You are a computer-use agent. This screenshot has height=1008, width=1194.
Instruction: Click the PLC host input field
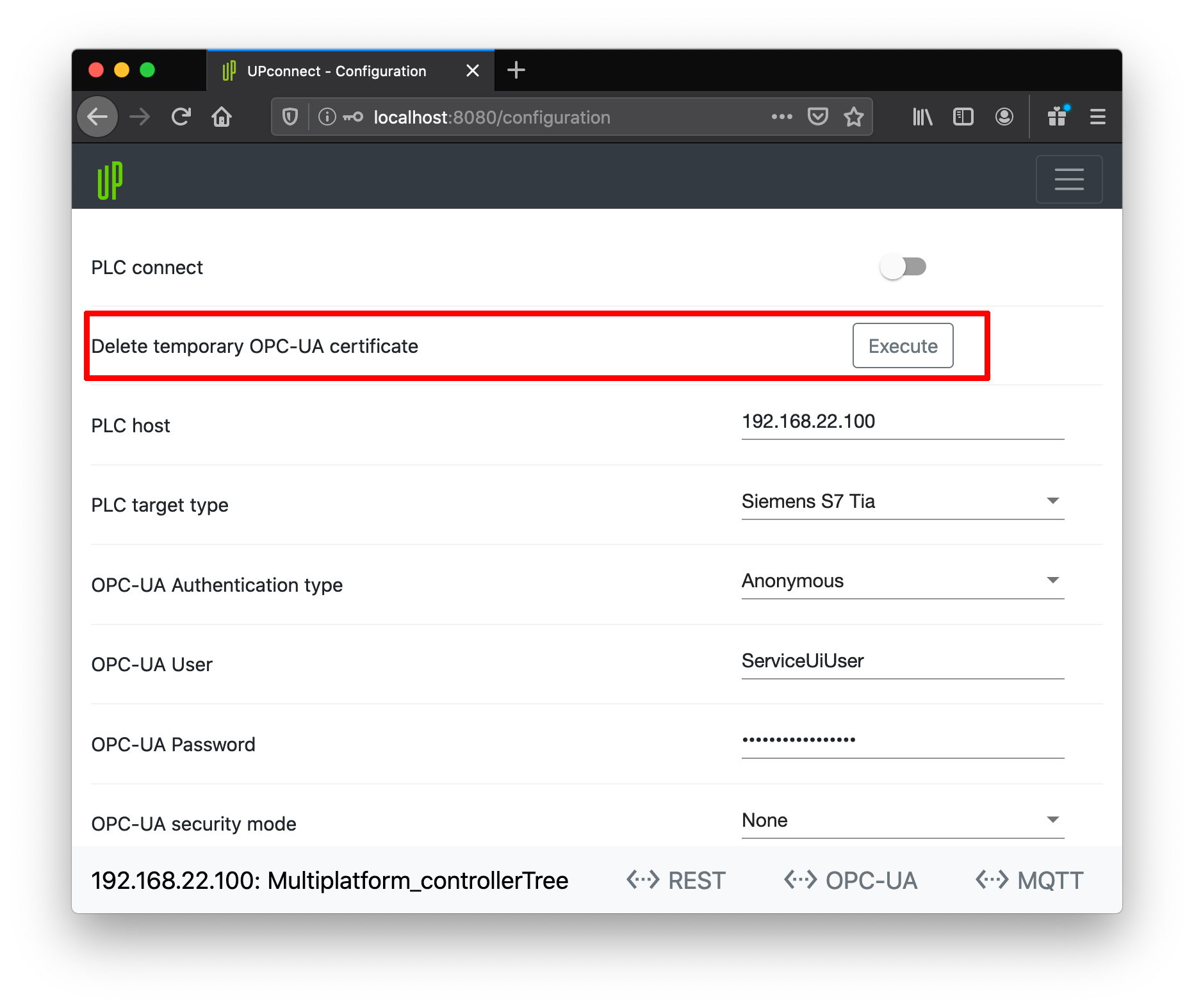902,422
